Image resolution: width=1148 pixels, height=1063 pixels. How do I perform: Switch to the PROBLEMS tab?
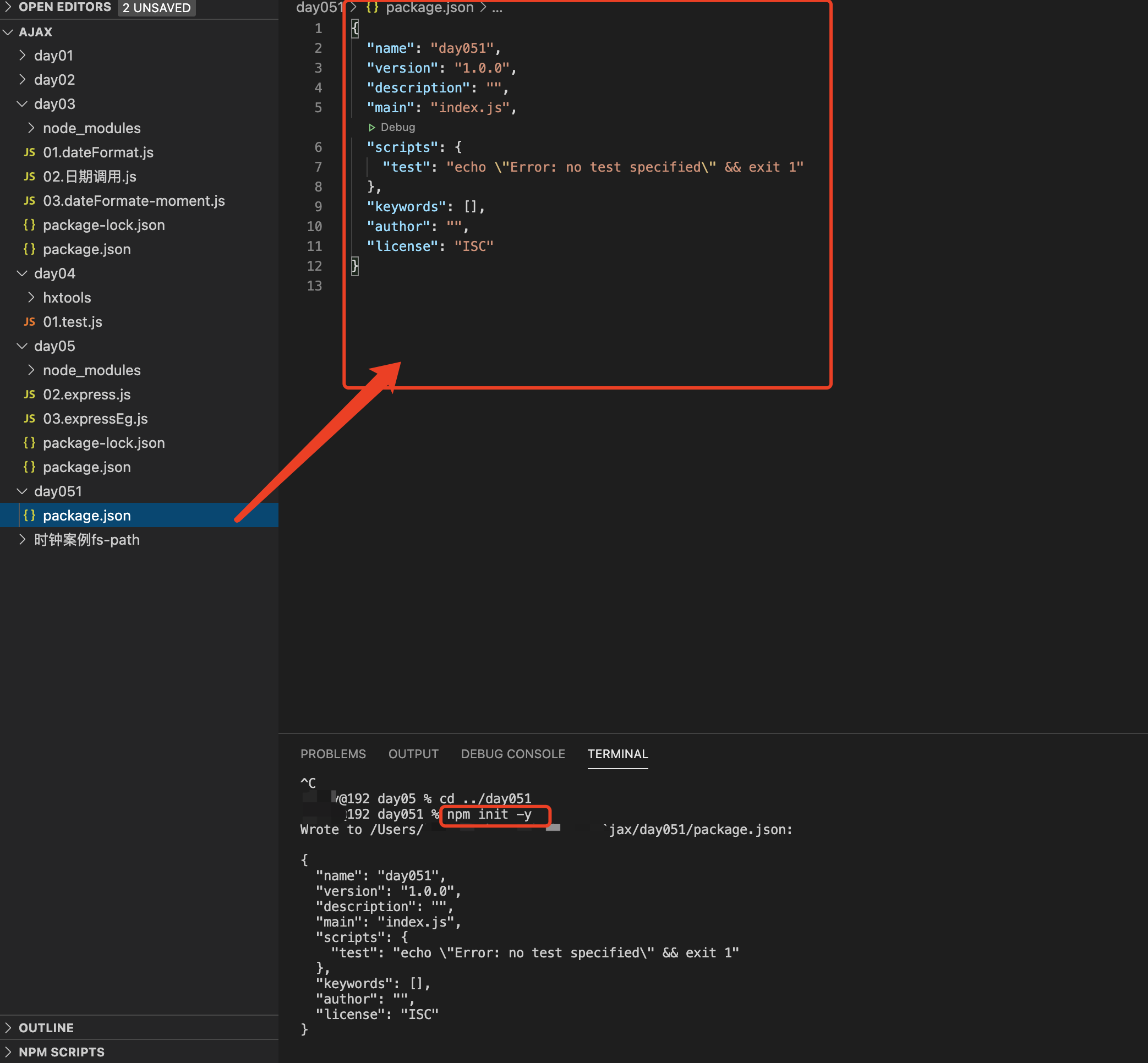click(x=333, y=754)
